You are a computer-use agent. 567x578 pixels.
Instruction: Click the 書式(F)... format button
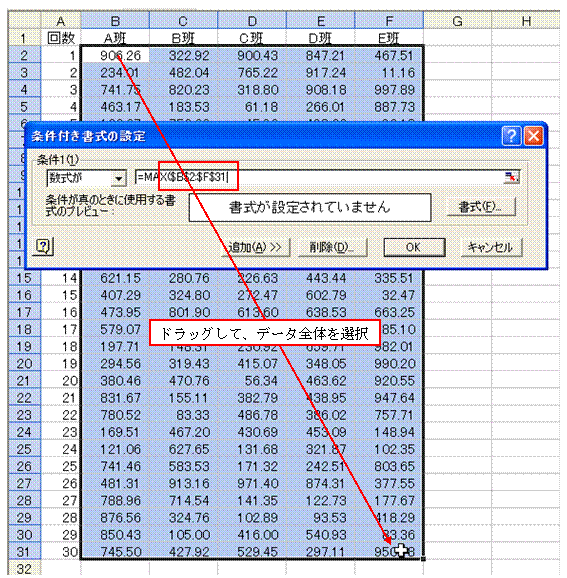pos(480,207)
